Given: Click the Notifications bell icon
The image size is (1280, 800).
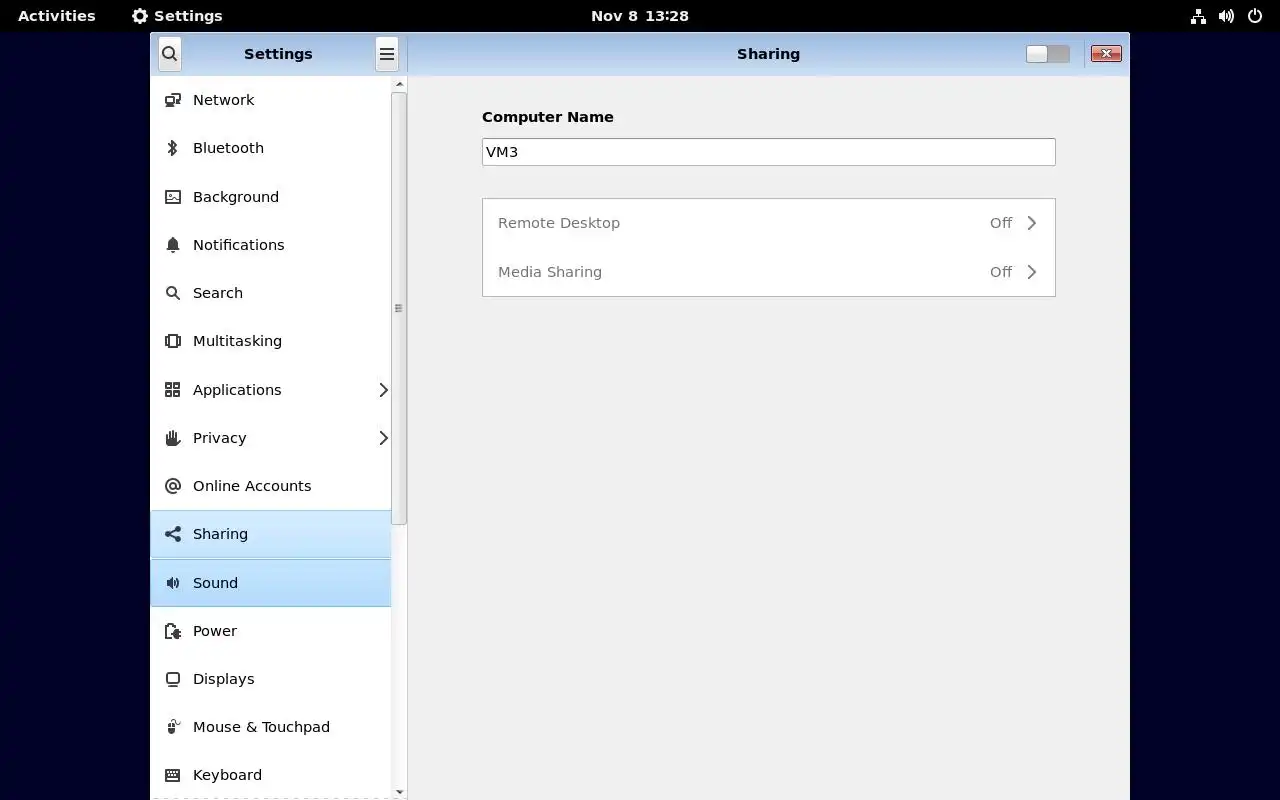Looking at the screenshot, I should [173, 245].
